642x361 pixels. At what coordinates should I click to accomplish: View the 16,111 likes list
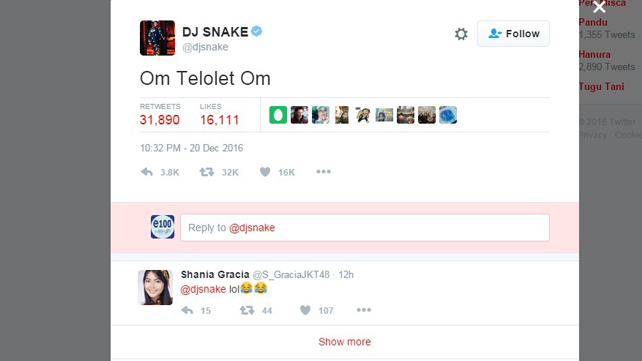click(x=219, y=115)
